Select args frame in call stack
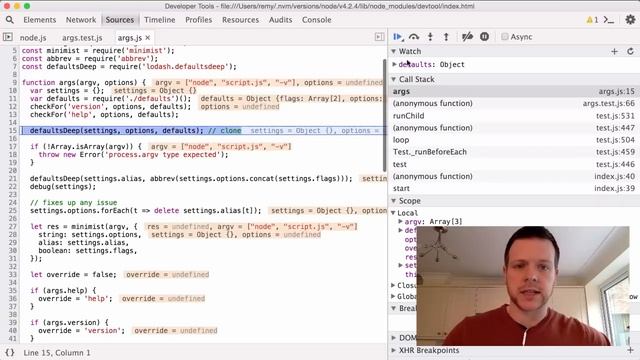 [x=514, y=91]
